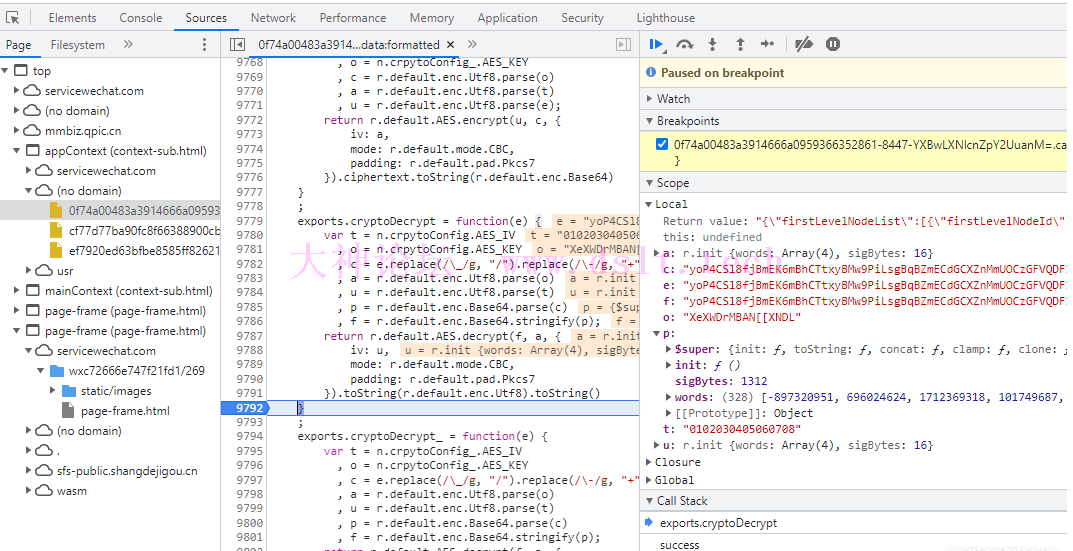Close the 0f74a00483a3914 formatted file tab

pos(450,45)
